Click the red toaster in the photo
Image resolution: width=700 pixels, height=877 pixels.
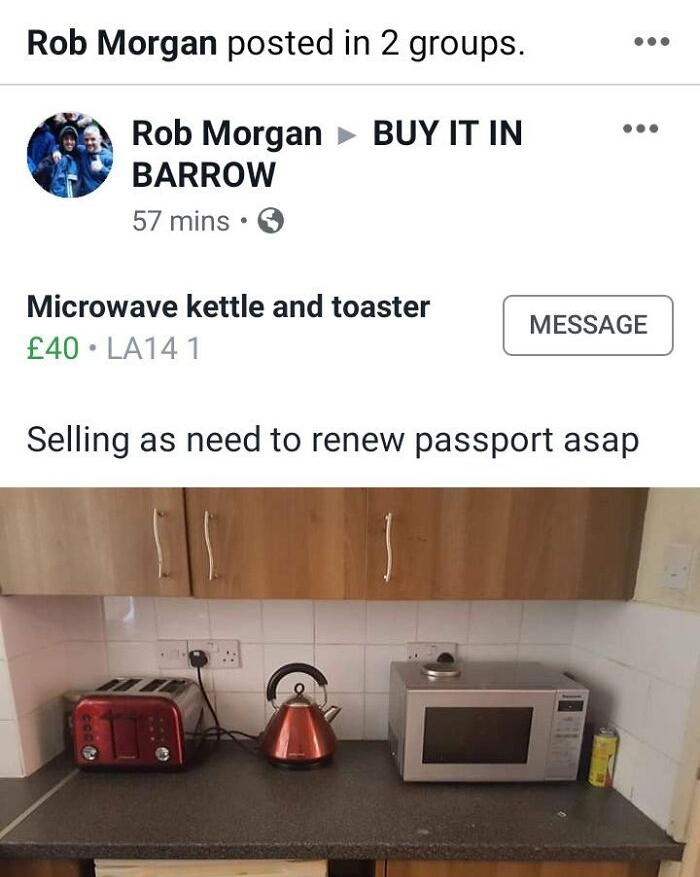click(x=136, y=724)
